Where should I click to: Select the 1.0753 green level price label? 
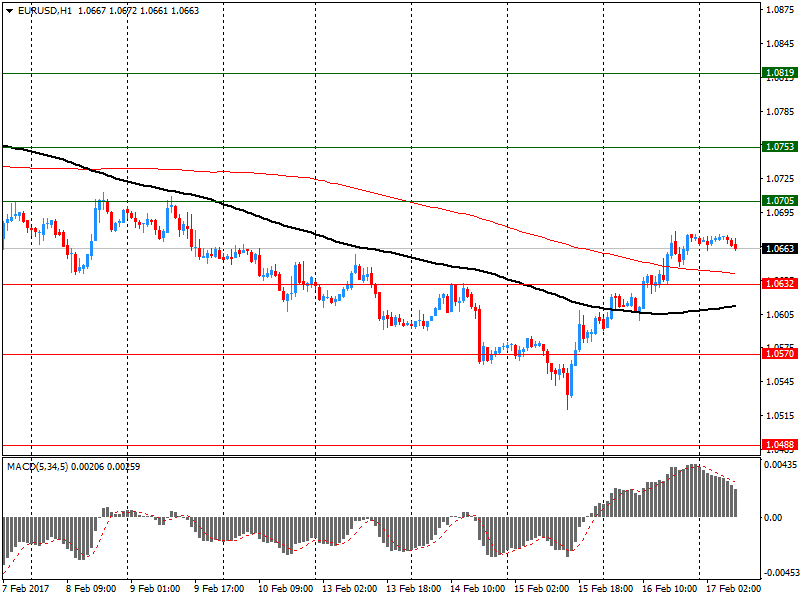[780, 147]
